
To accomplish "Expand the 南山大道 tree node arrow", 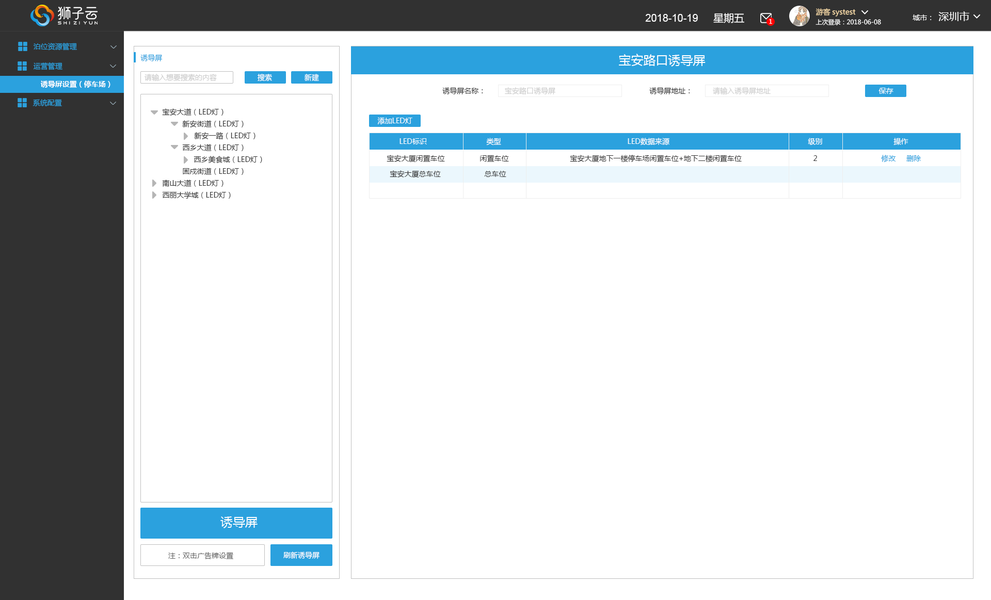I will coord(154,183).
